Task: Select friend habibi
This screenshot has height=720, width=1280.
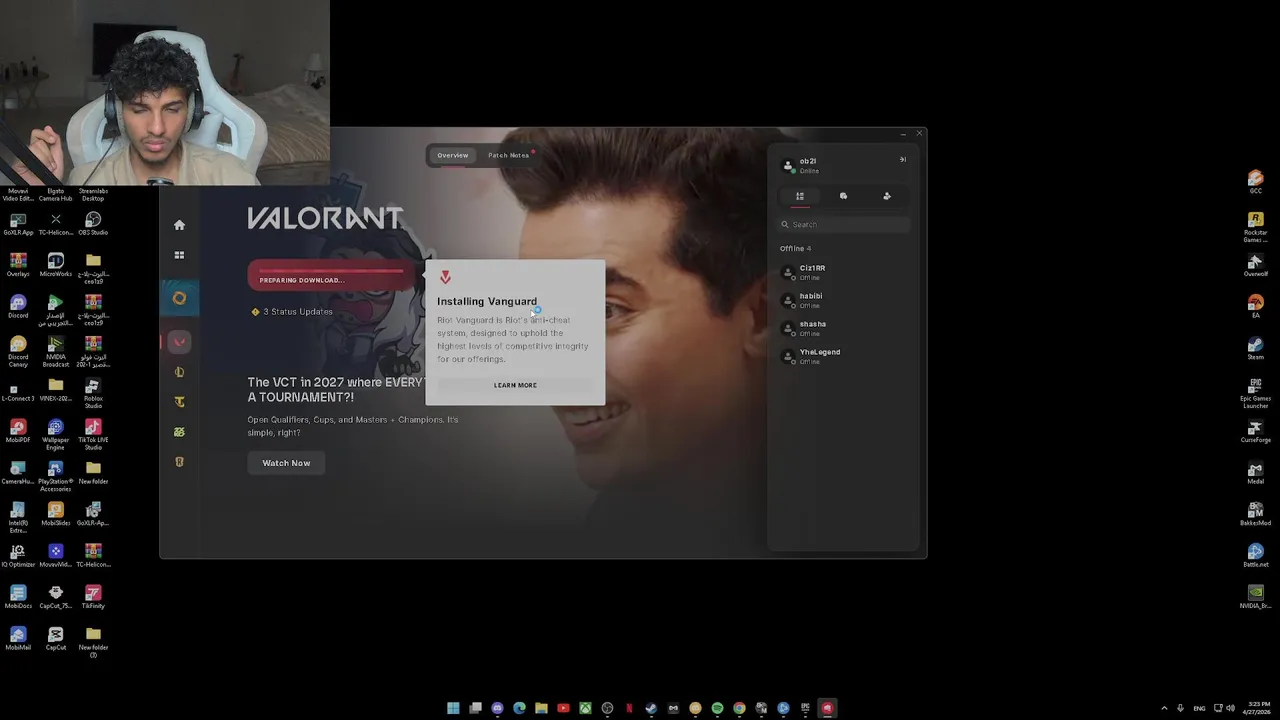Action: click(x=843, y=300)
